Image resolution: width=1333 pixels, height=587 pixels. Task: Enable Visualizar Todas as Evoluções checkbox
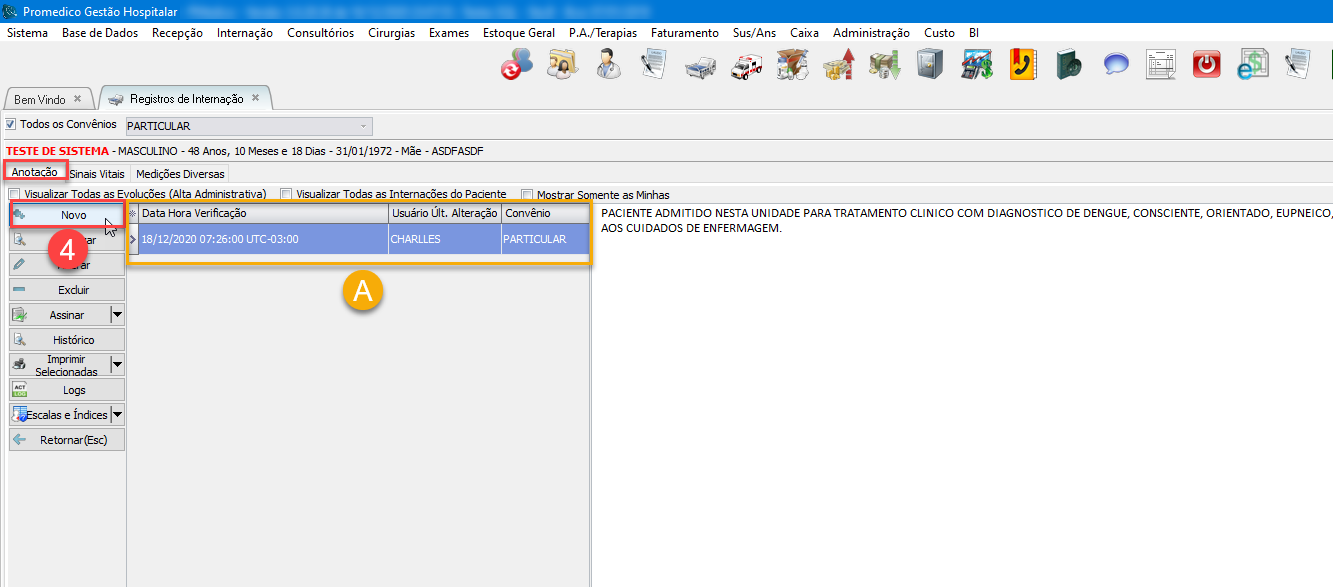pos(14,195)
